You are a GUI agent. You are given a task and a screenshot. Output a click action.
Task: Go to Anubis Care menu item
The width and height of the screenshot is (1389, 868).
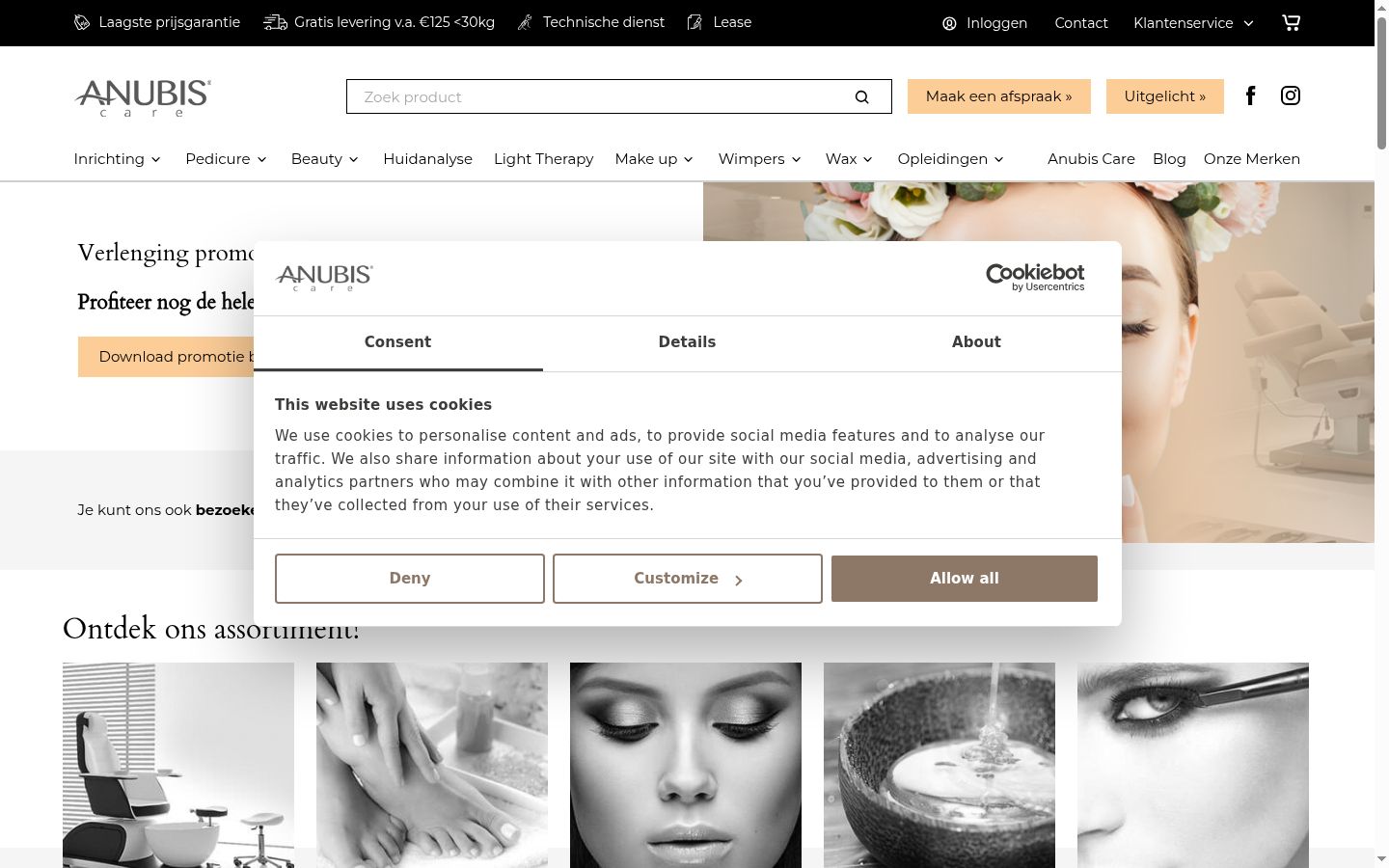(1091, 159)
